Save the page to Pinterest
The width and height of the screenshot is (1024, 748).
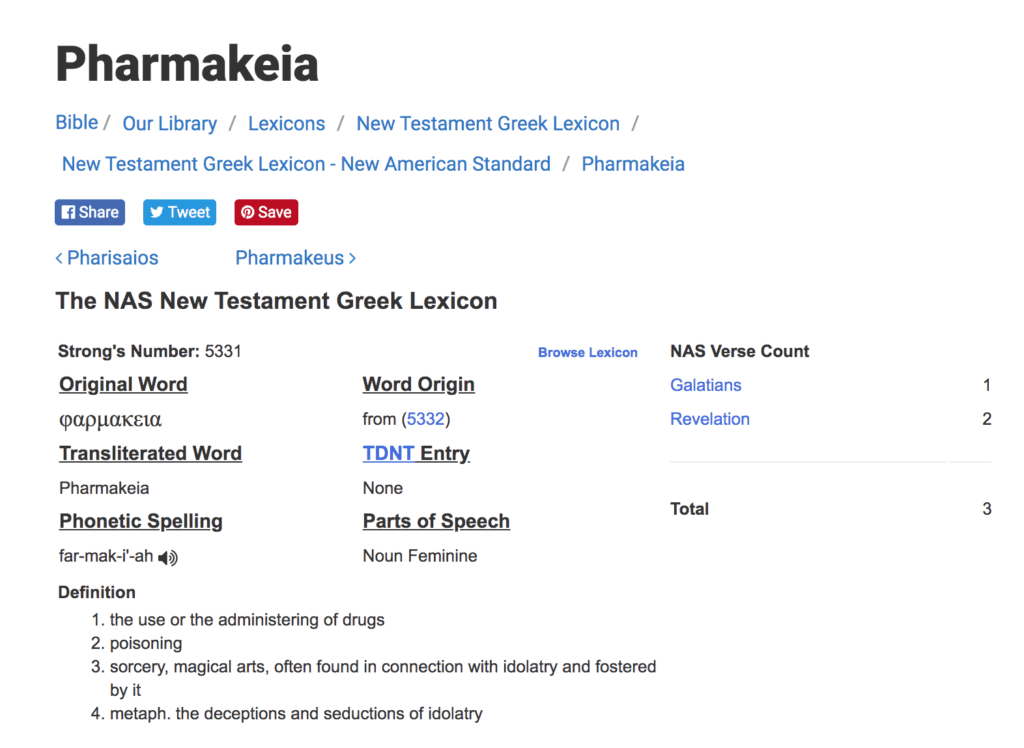pos(266,212)
